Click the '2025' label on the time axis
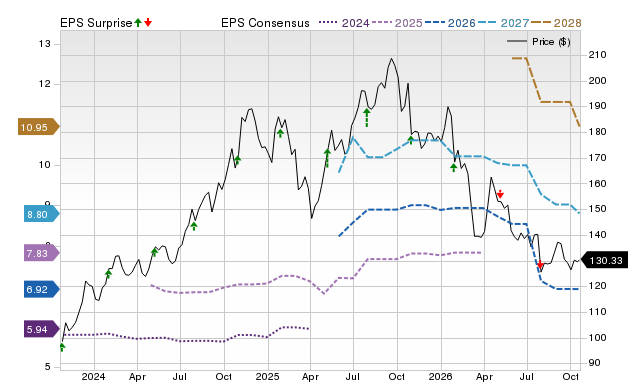The height and width of the screenshot is (382, 640). (267, 376)
